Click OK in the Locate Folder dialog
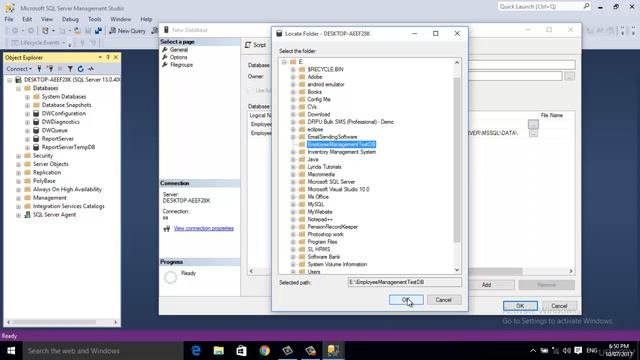 [406, 300]
